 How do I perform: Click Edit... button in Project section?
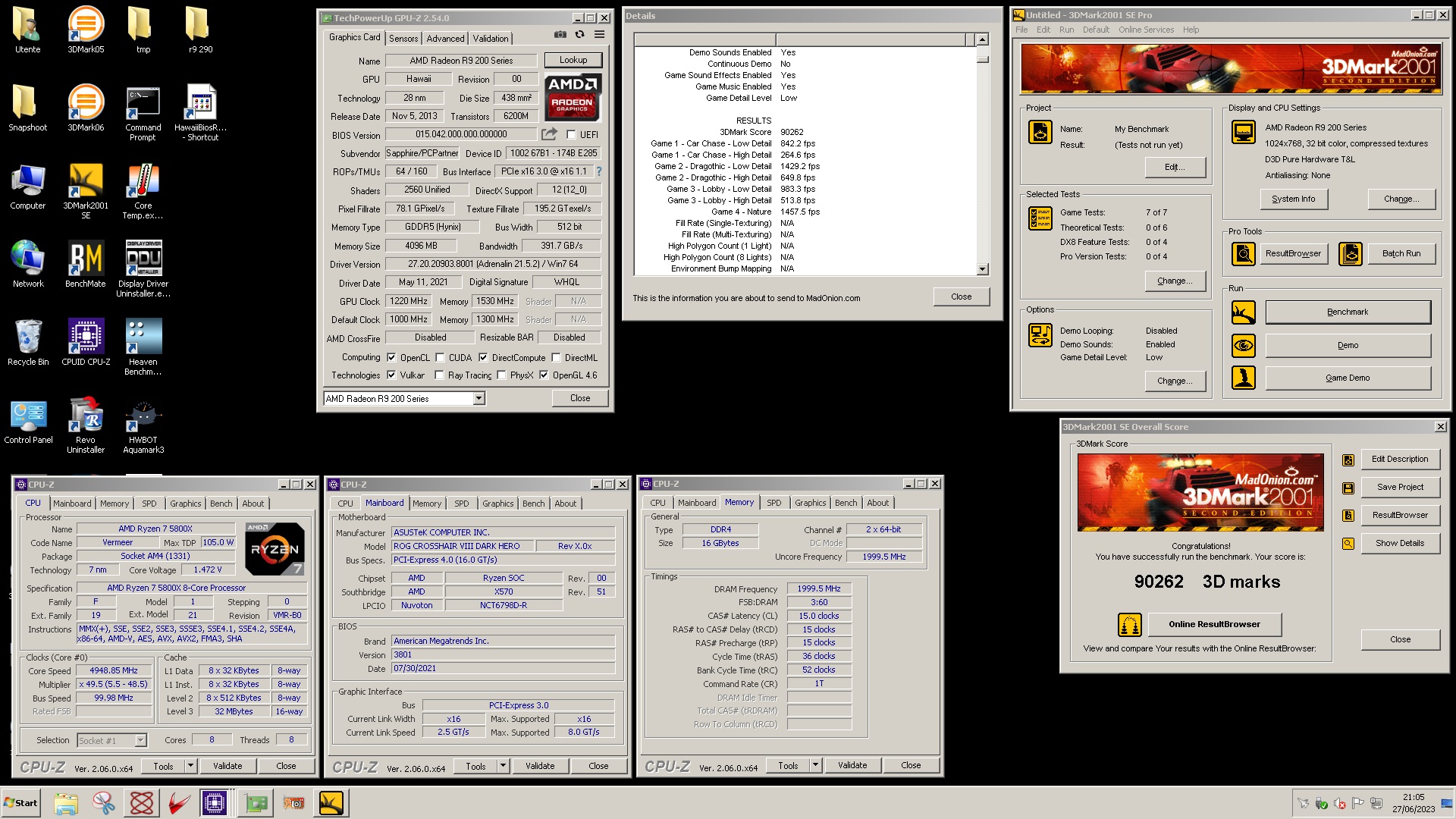click(x=1175, y=167)
